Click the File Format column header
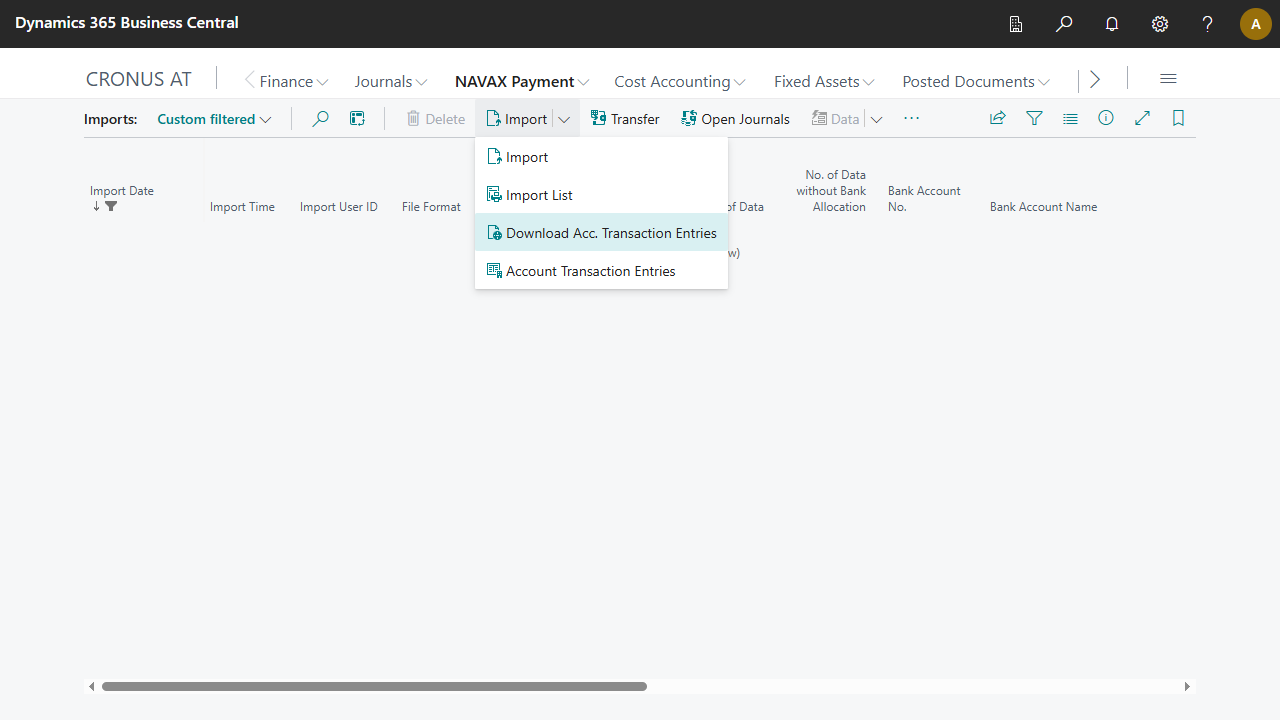This screenshot has width=1280, height=720. click(431, 207)
